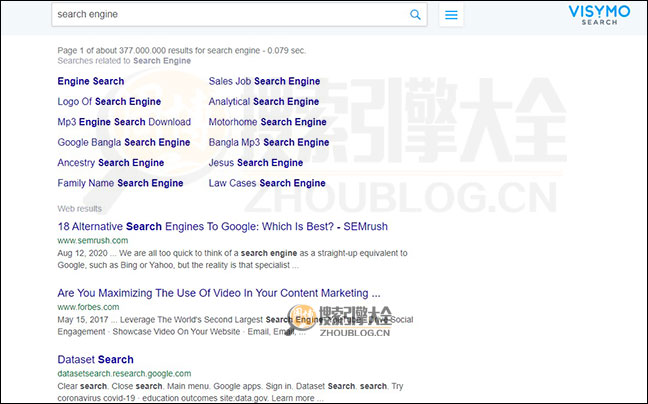
Task: Open Are You Maximizing Video result title
Action: (x=219, y=293)
